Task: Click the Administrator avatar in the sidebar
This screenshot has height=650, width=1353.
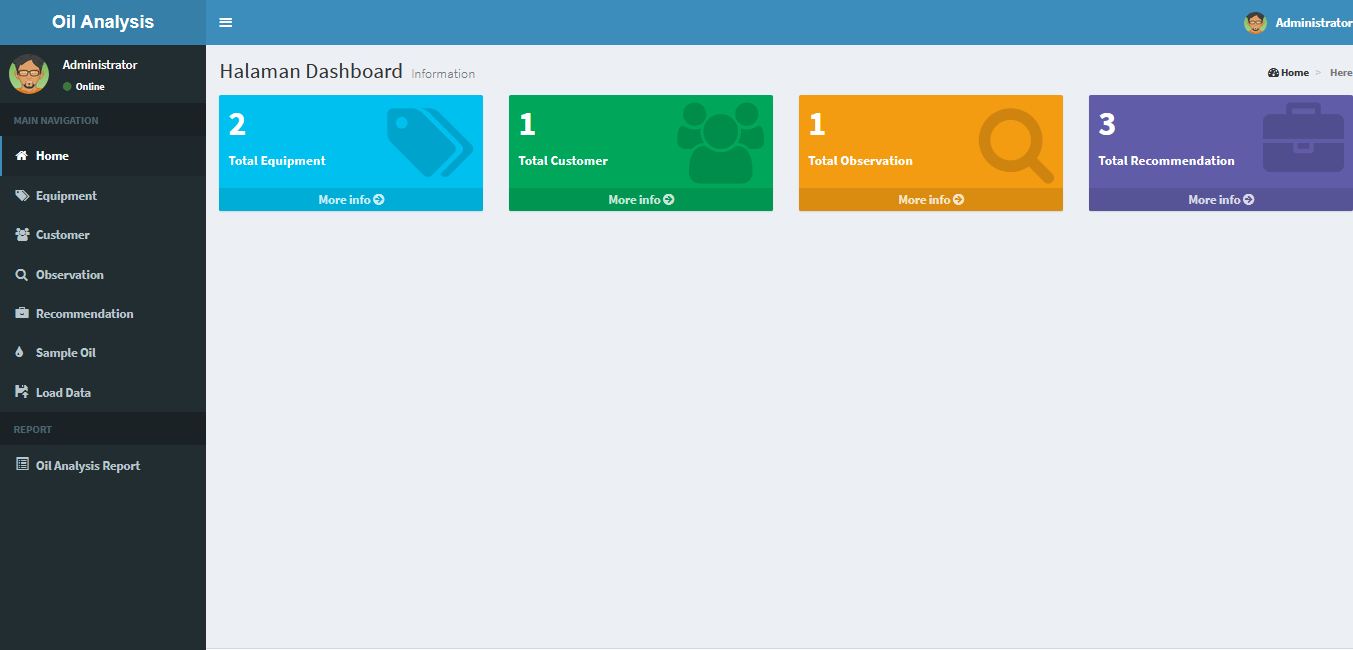Action: click(x=29, y=74)
